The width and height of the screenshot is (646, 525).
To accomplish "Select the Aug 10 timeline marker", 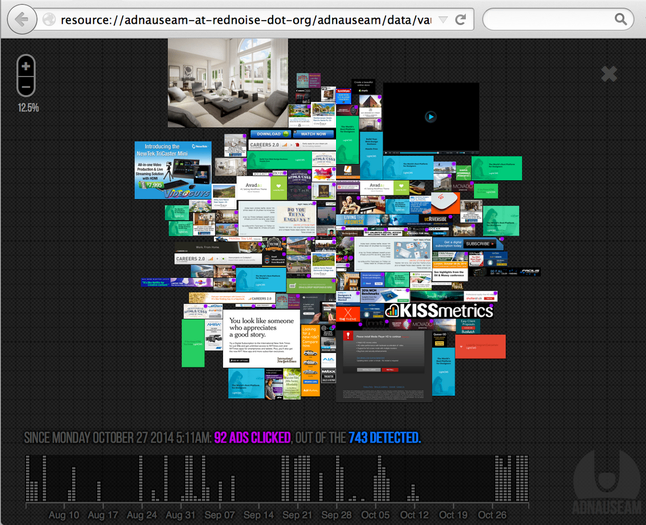I will point(64,515).
